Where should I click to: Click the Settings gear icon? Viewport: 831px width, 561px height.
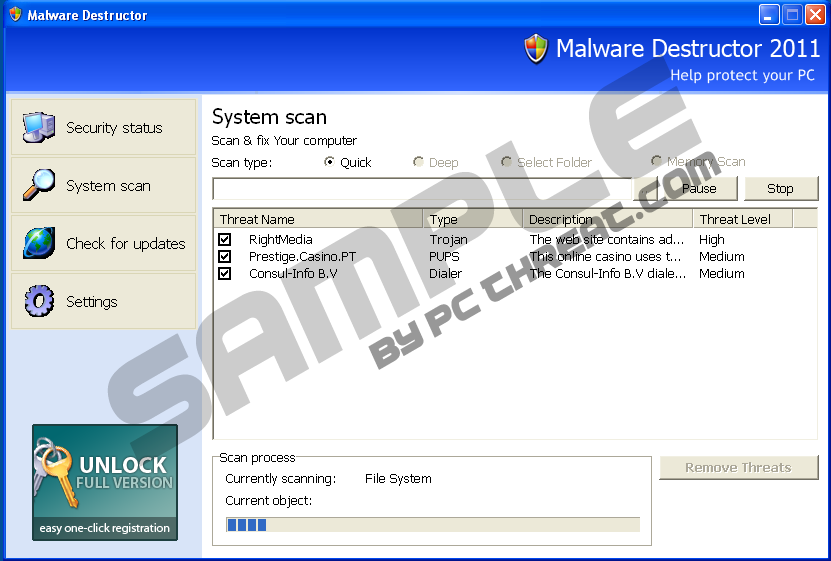click(x=39, y=301)
